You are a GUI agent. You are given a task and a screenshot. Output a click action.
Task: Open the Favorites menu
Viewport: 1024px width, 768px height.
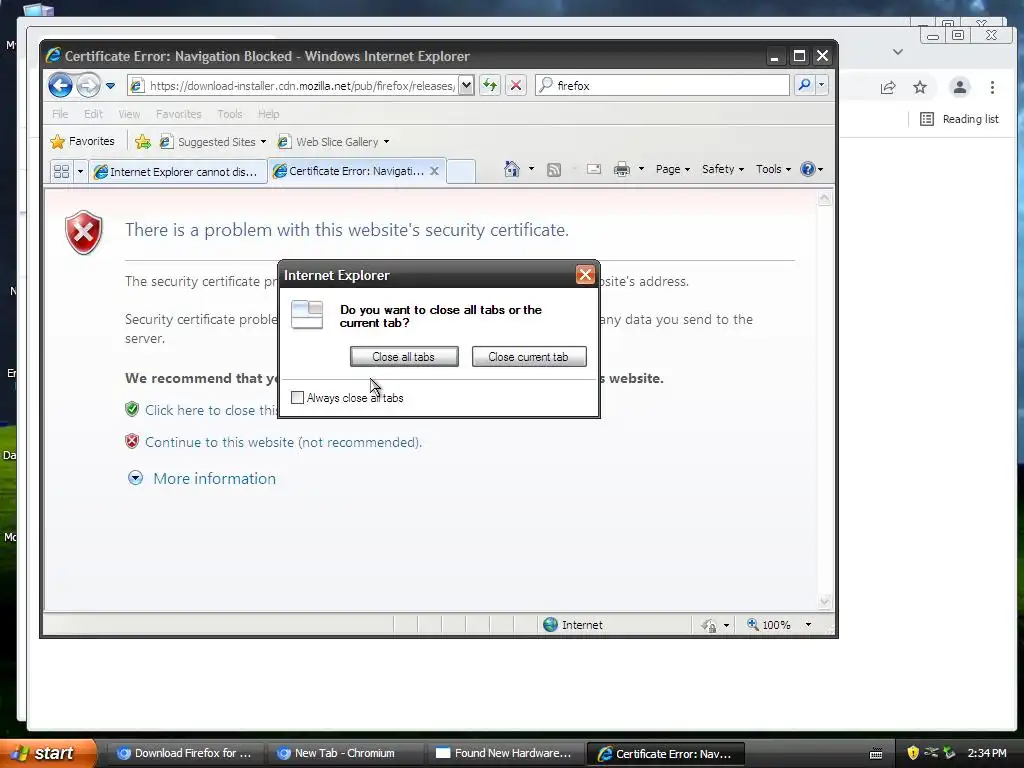tap(178, 114)
